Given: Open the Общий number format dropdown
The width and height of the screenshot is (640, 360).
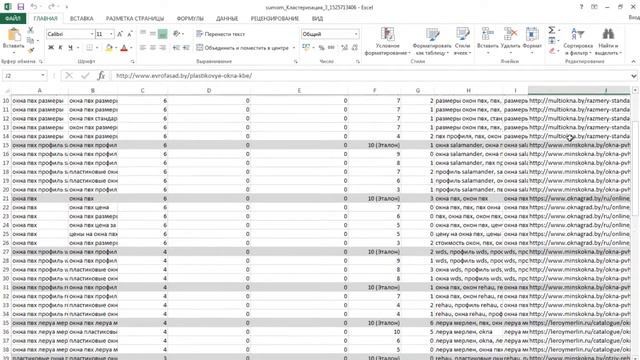Looking at the screenshot, I should coord(356,34).
